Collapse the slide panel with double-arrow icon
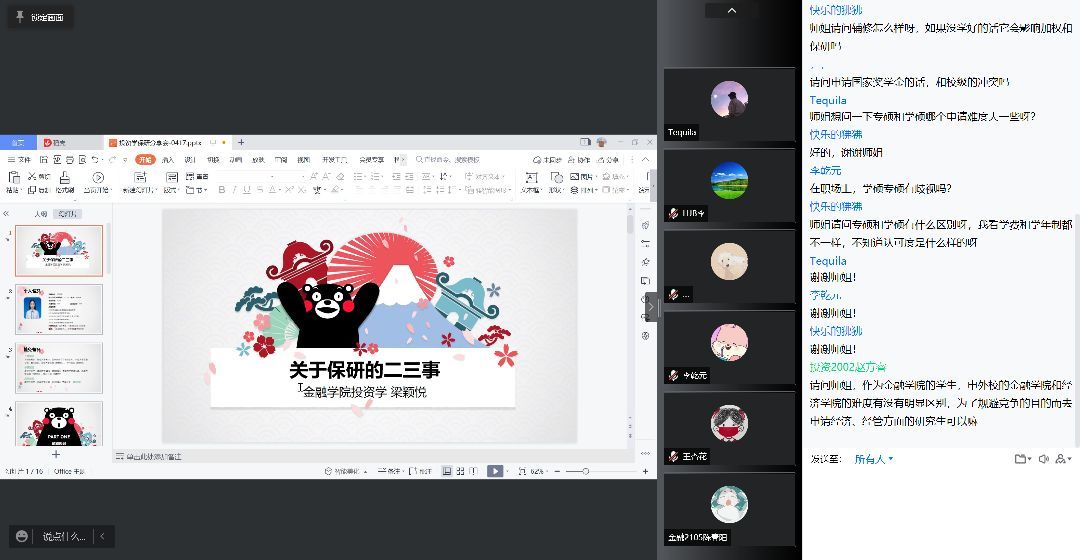1080x560 pixels. click(x=6, y=214)
